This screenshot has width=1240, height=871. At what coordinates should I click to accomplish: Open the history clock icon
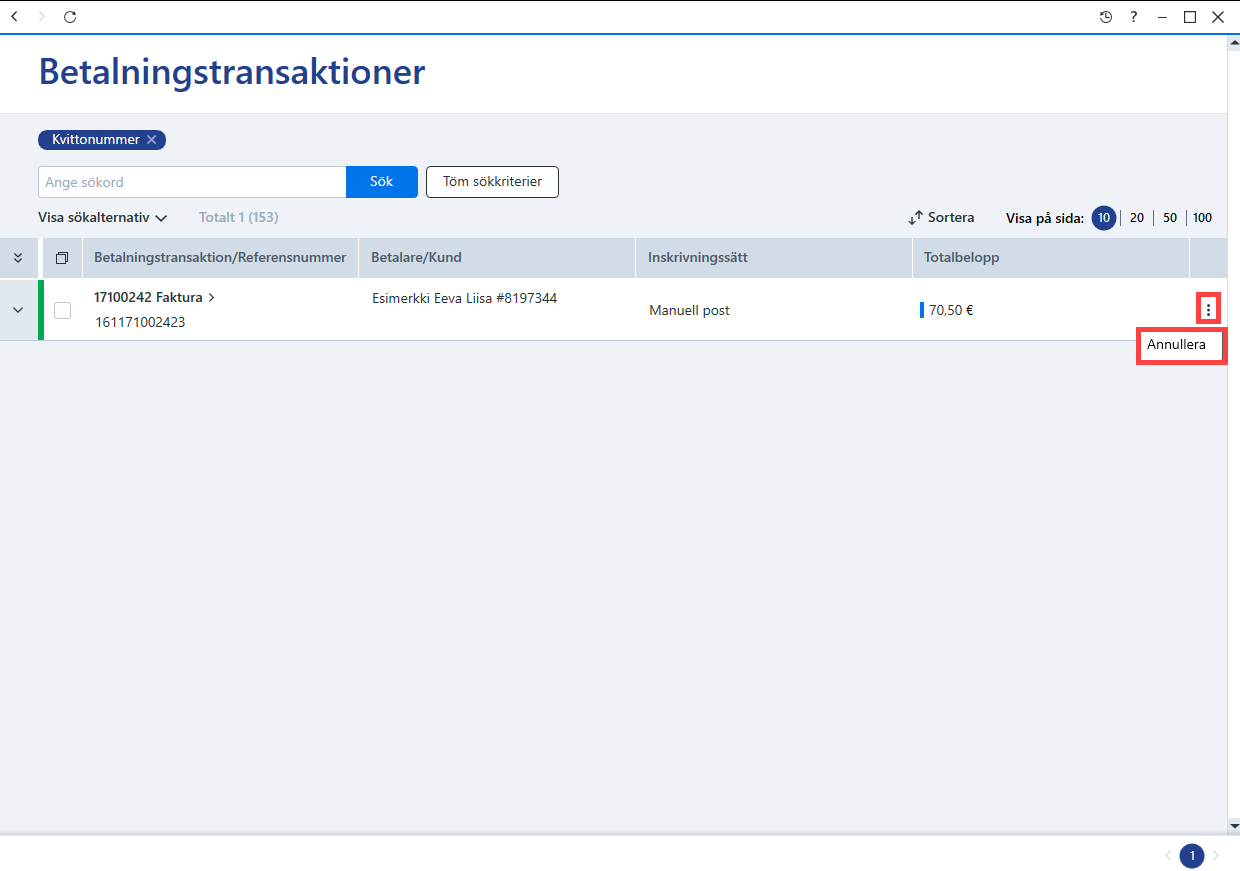pos(1106,17)
